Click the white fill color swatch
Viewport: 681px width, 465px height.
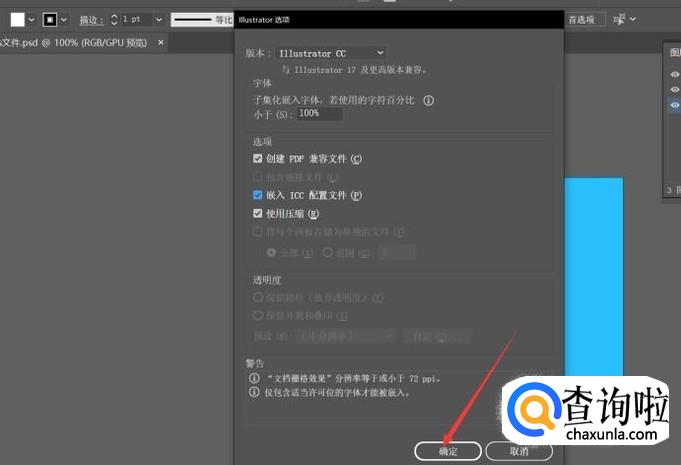tap(18, 20)
